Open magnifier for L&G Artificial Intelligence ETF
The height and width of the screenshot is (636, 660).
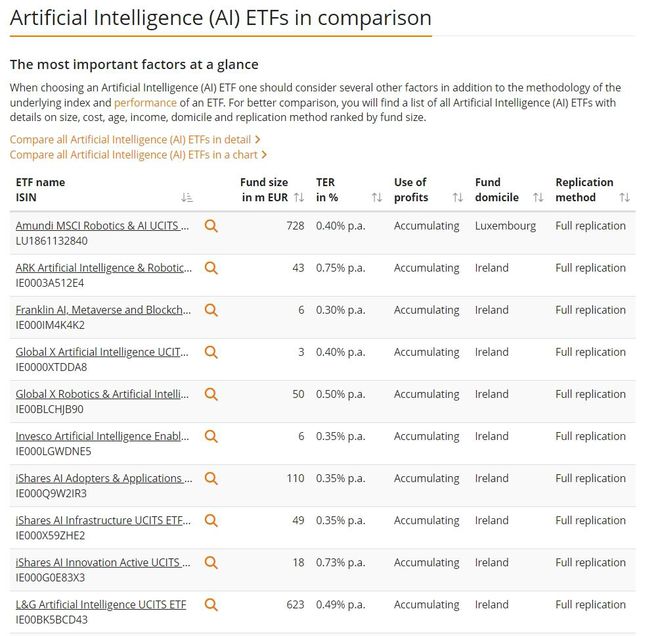[x=211, y=605]
